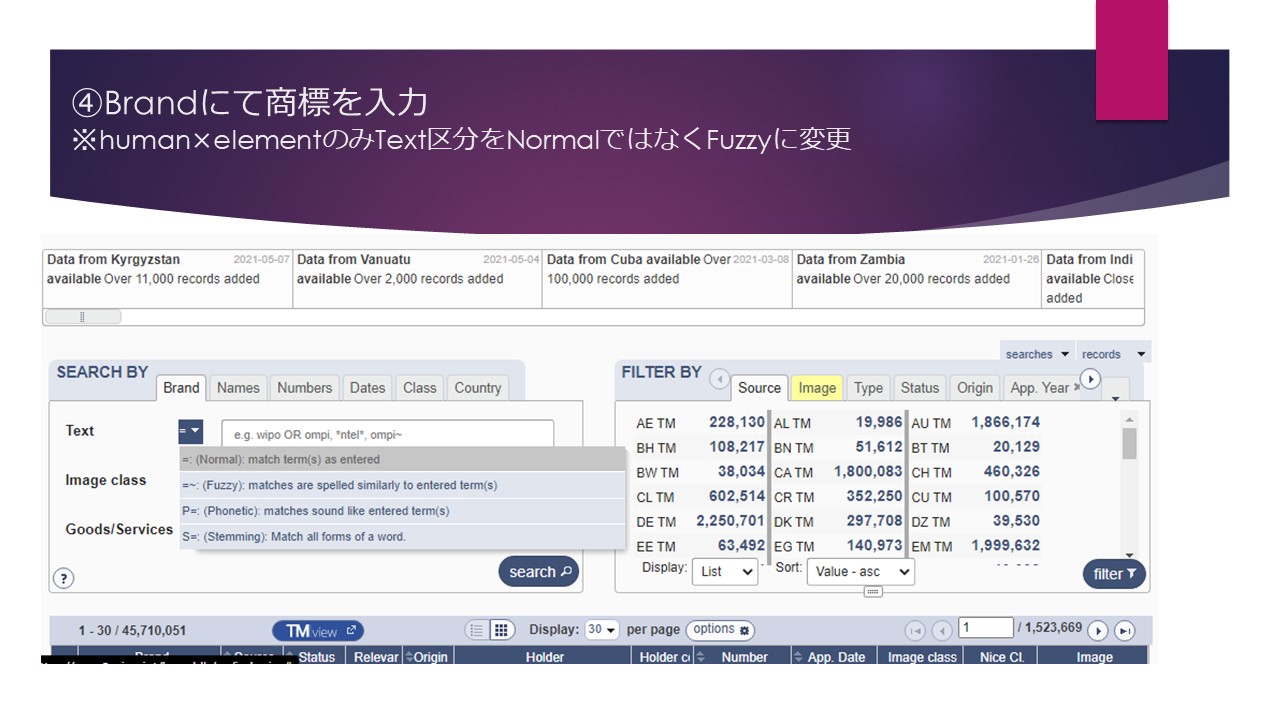Go to previous results page
The image size is (1280, 720).
(x=941, y=631)
